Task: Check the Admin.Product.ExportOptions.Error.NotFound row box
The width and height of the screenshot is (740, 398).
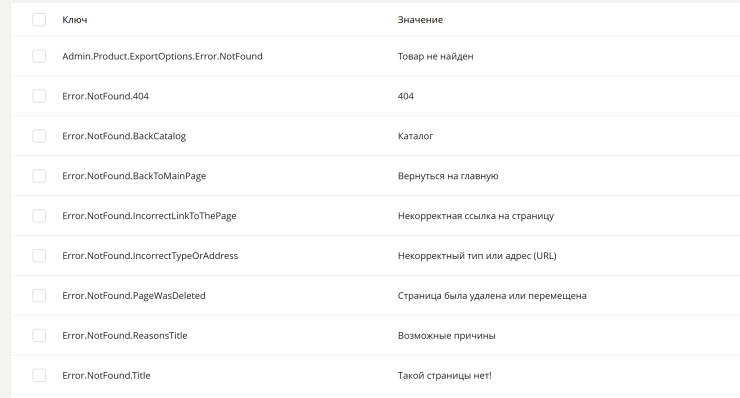Action: tap(39, 56)
